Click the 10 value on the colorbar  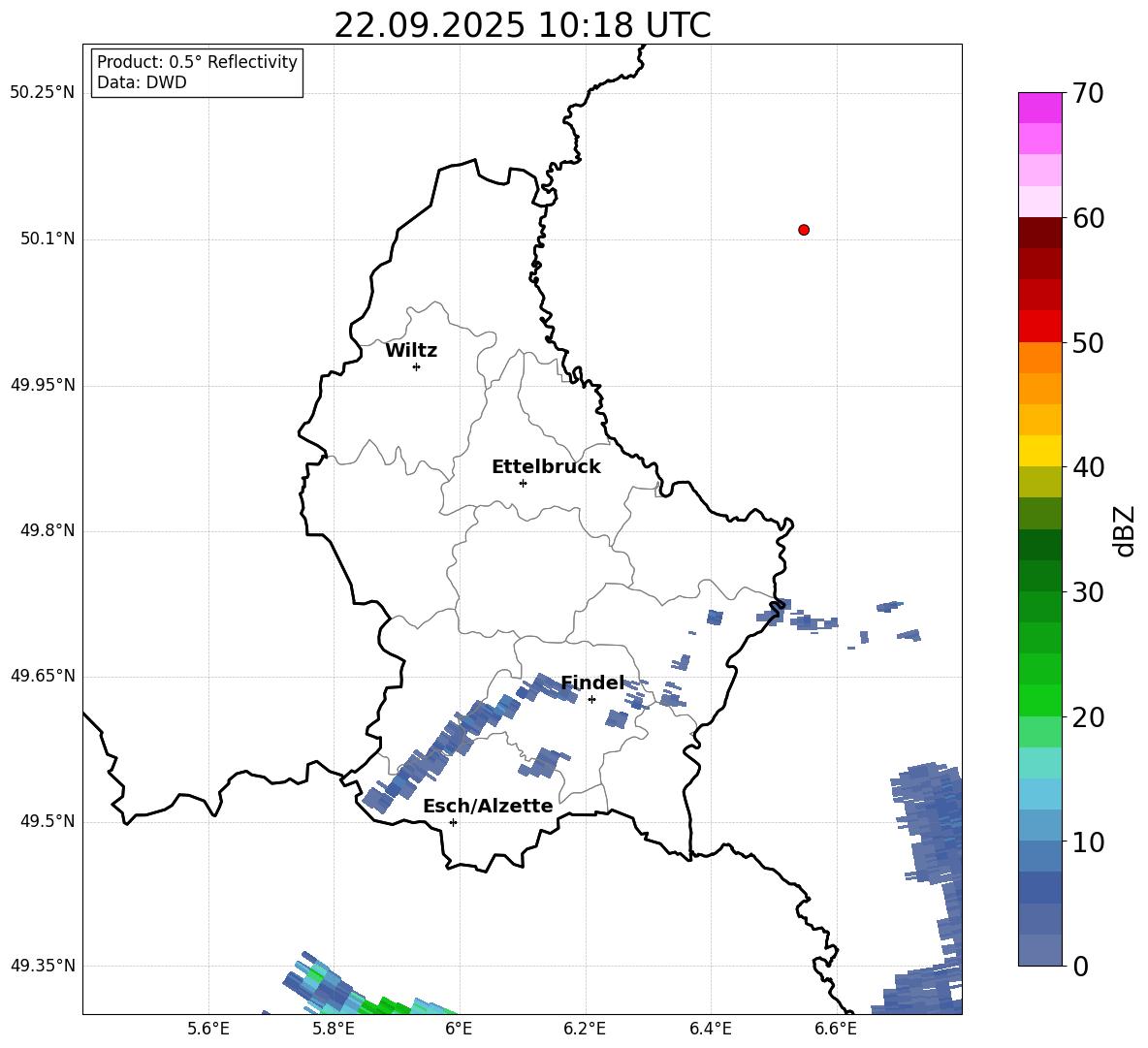pos(1088,842)
